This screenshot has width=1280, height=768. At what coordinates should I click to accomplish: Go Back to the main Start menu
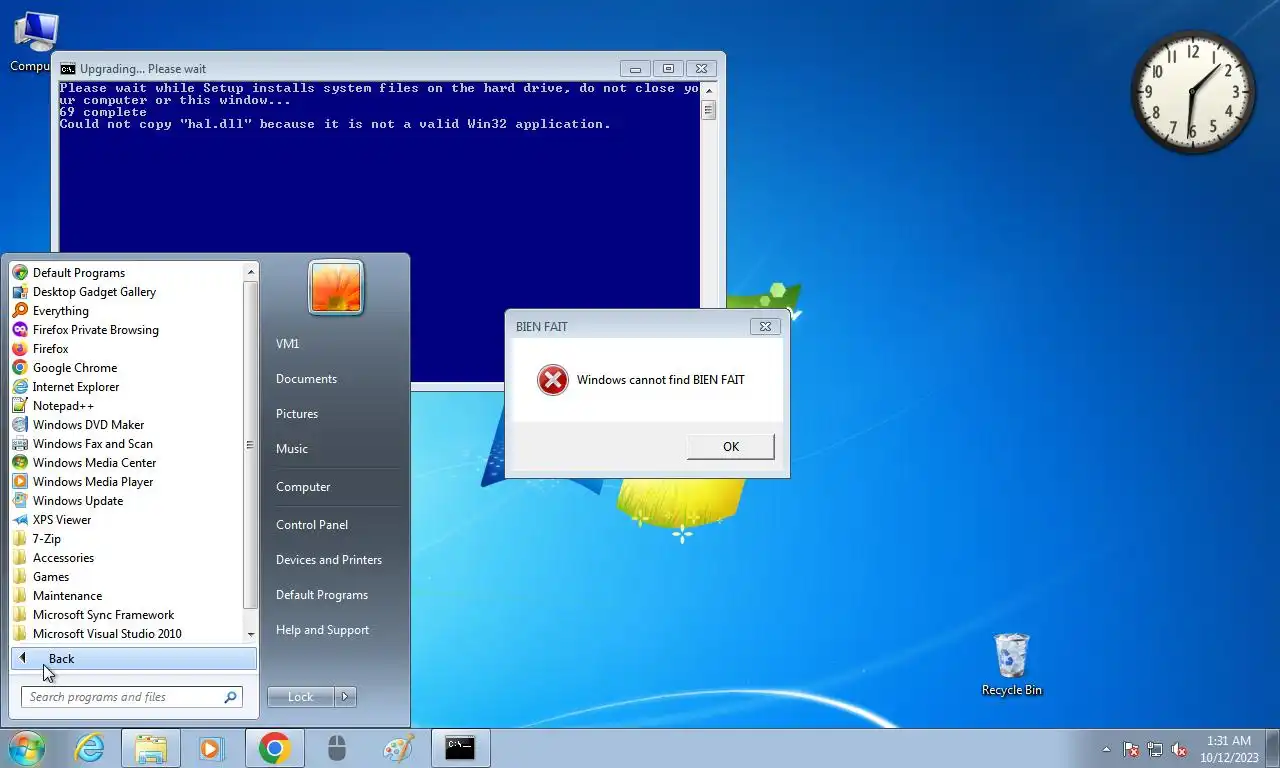(x=134, y=659)
